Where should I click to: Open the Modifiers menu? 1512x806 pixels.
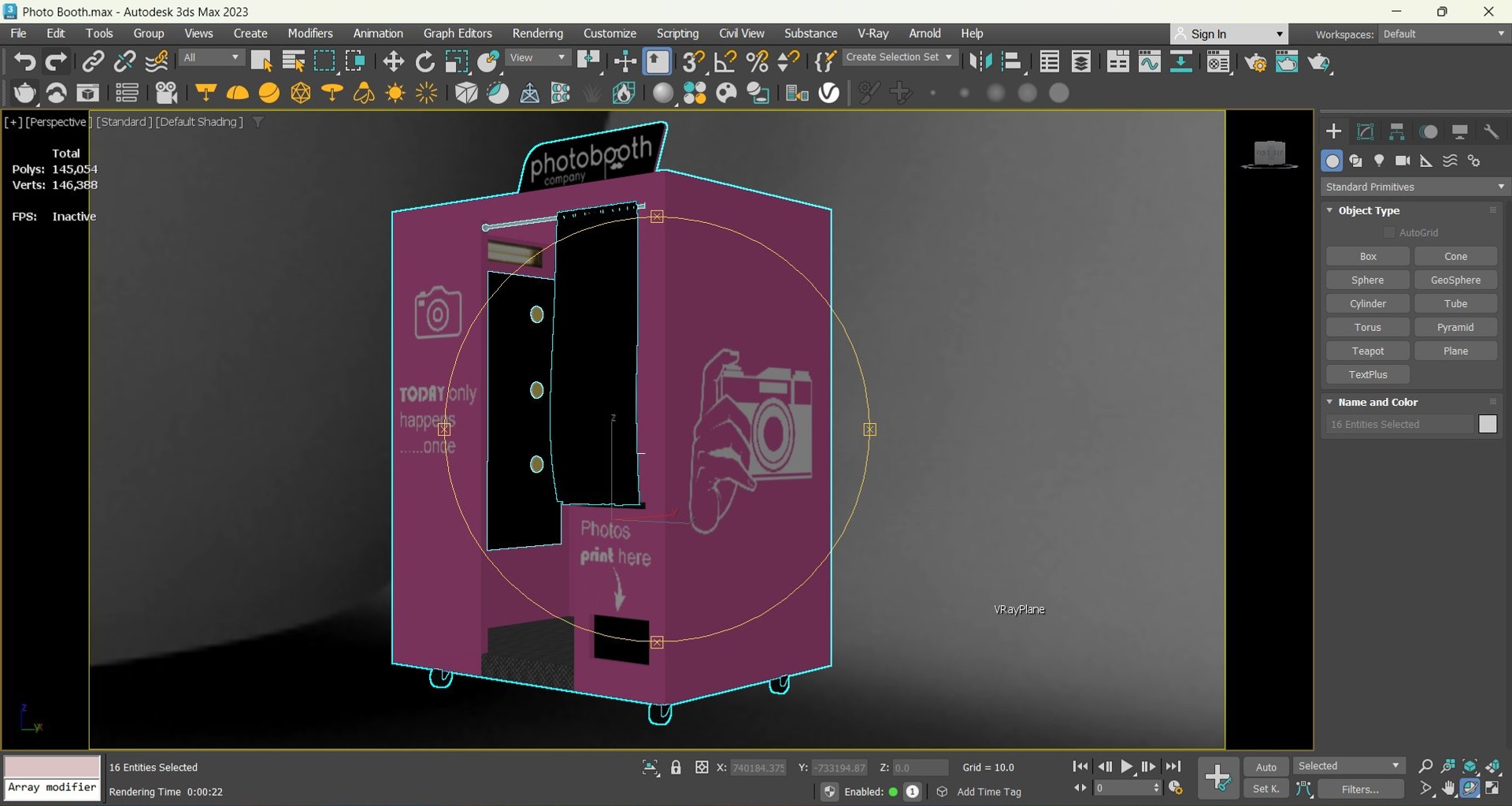coord(310,33)
